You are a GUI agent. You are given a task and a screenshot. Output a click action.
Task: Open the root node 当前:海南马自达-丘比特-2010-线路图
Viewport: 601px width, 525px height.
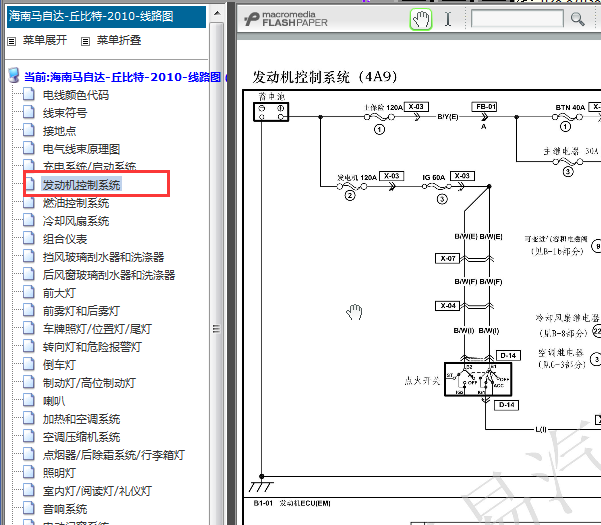[x=123, y=77]
